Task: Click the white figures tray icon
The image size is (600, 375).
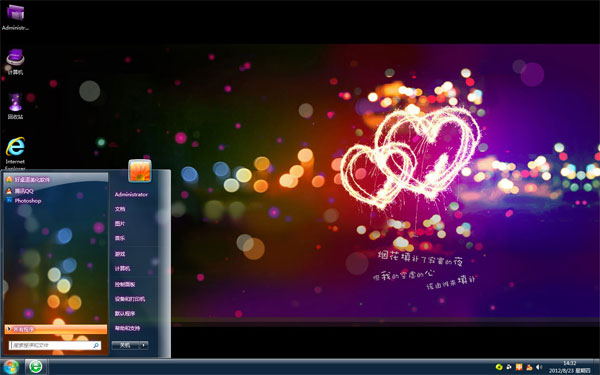Action: [509, 367]
